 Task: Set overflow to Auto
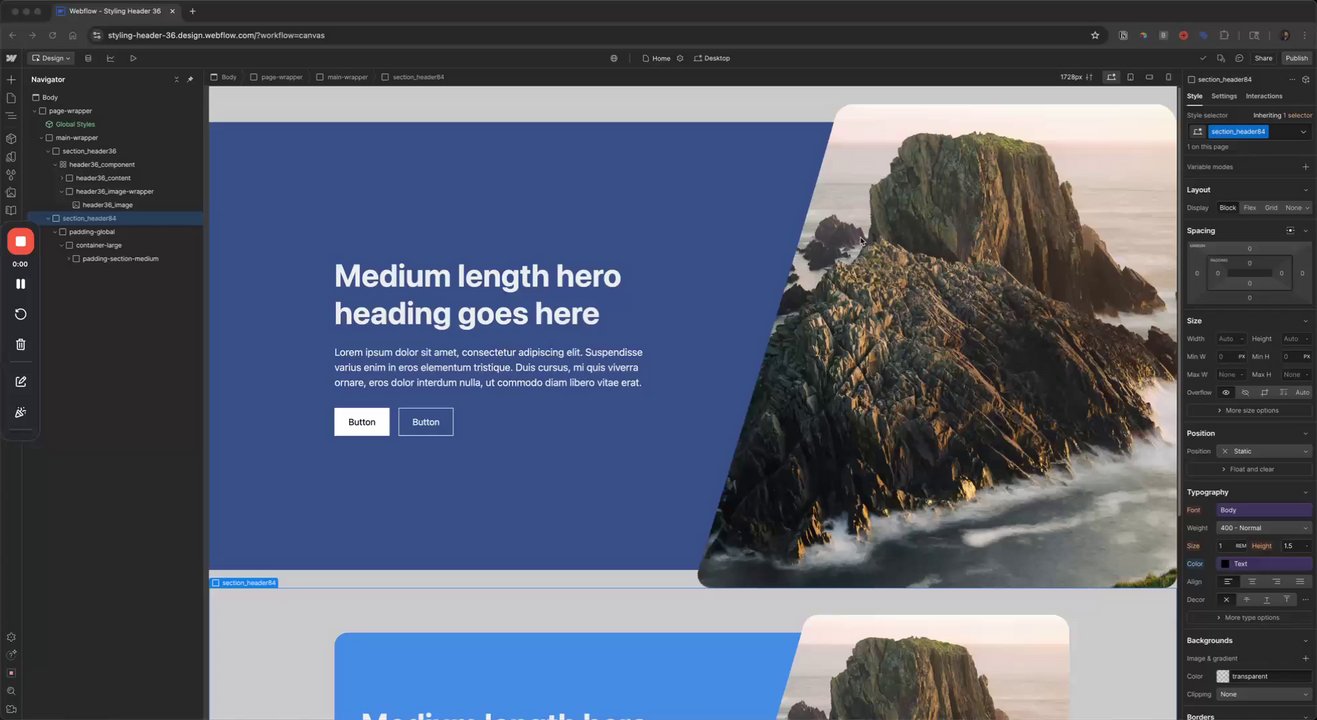point(1302,393)
